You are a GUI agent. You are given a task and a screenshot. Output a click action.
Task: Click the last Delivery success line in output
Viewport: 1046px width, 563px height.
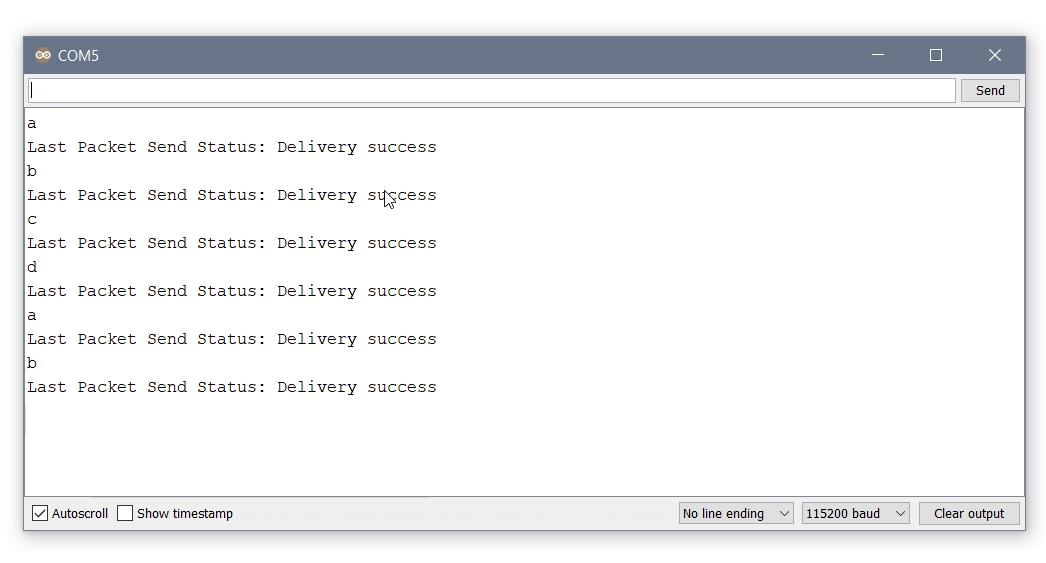[232, 387]
